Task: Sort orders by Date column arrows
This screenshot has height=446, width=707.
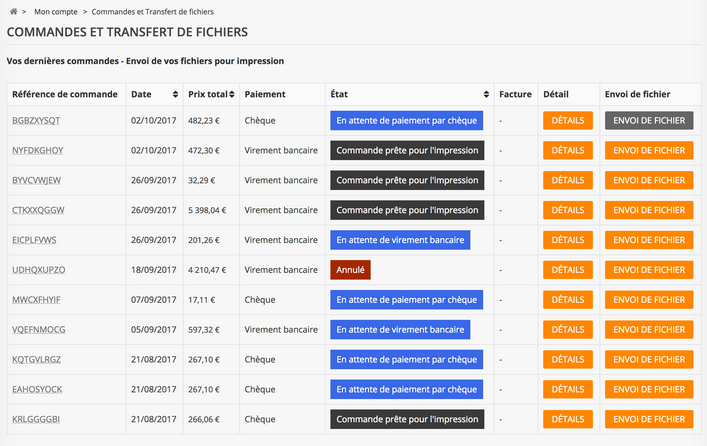Action: 175,94
